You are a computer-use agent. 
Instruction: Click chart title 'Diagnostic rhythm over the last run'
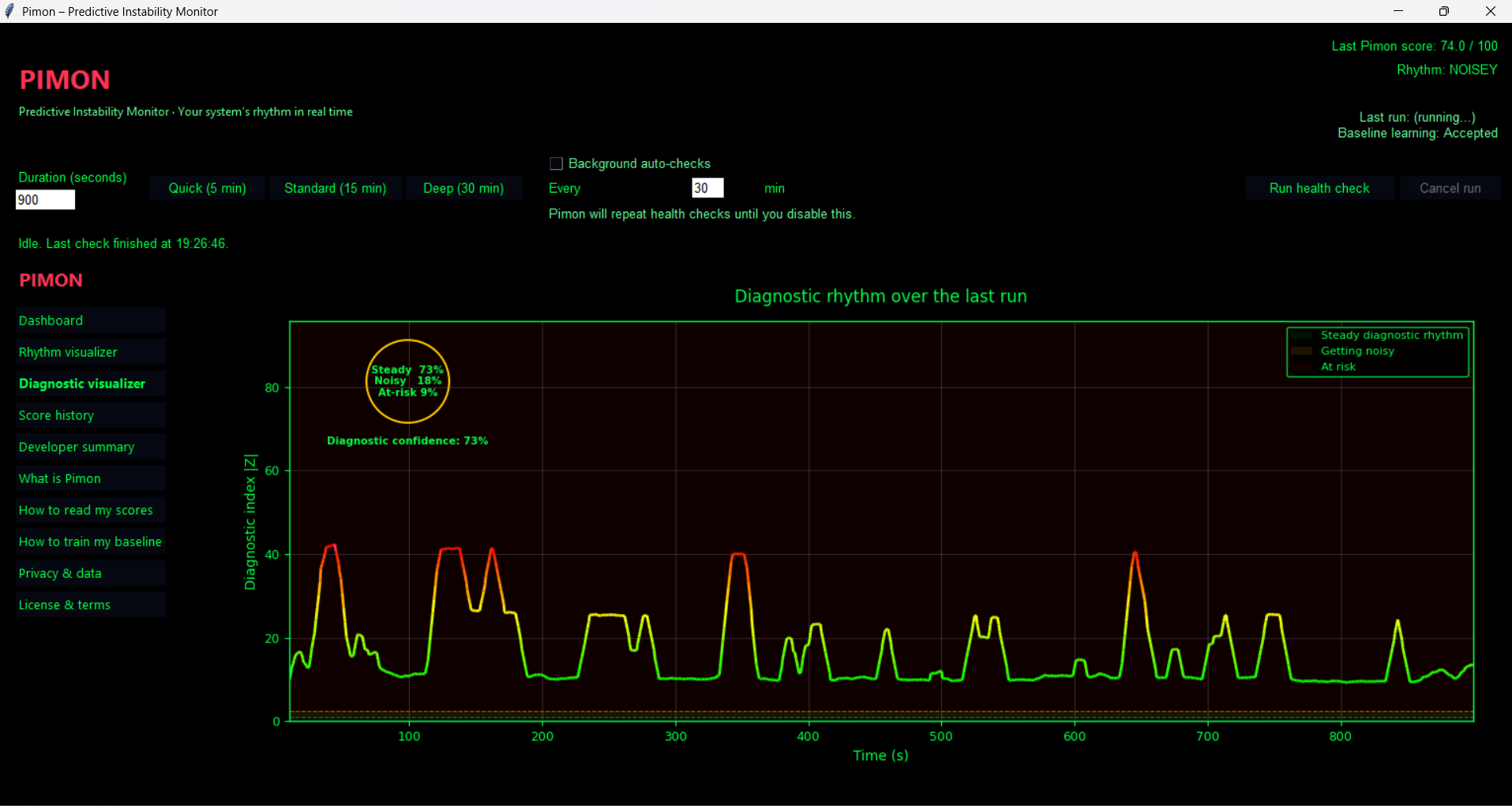click(880, 296)
